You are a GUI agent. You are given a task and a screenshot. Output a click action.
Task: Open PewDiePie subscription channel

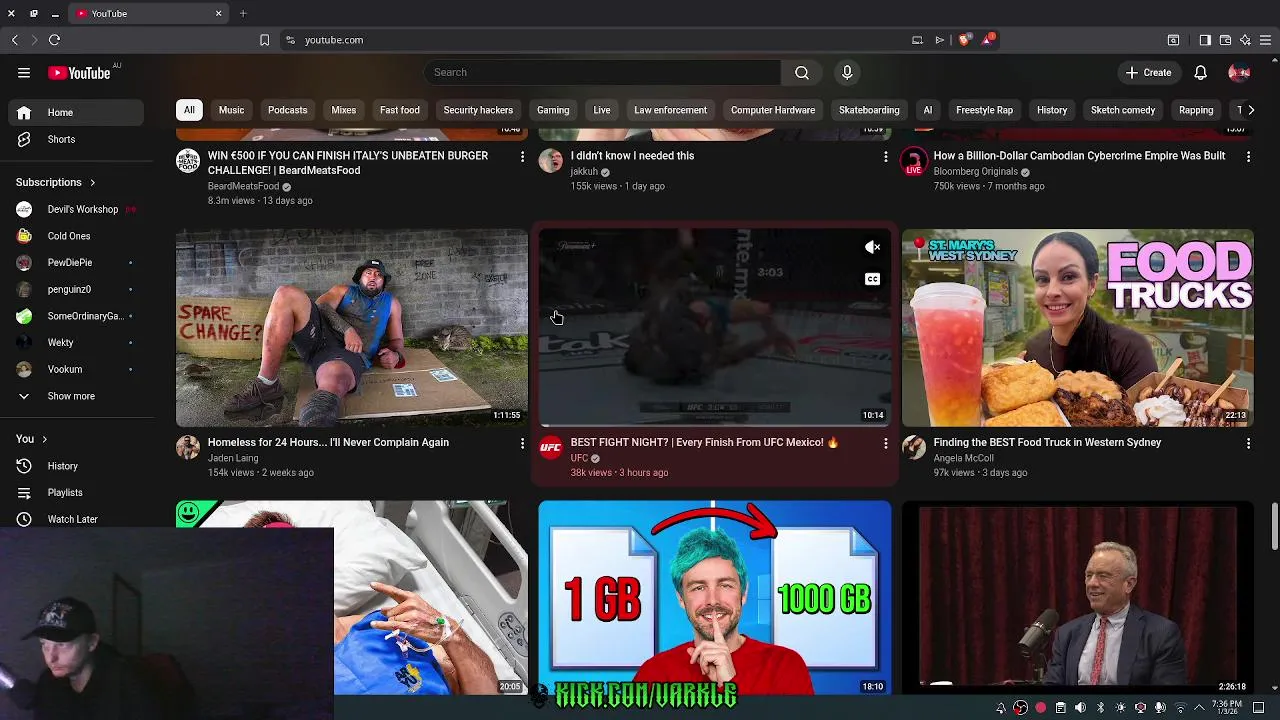(76, 263)
